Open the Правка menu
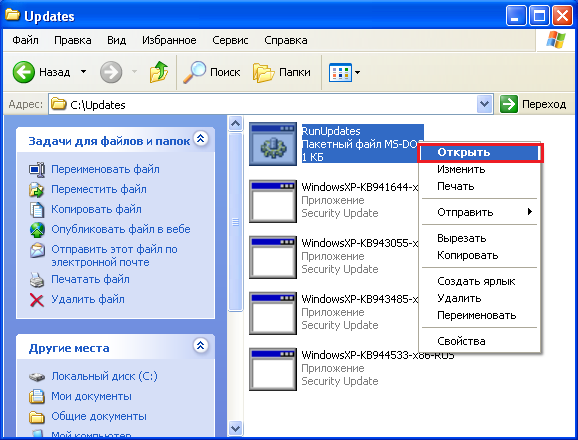 pos(73,40)
